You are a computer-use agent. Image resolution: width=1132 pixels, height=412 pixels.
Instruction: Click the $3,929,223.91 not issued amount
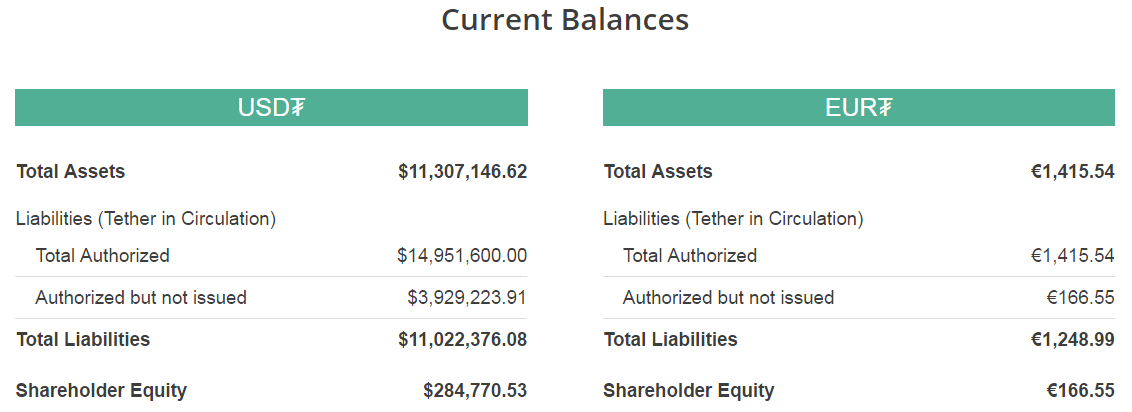(x=467, y=297)
